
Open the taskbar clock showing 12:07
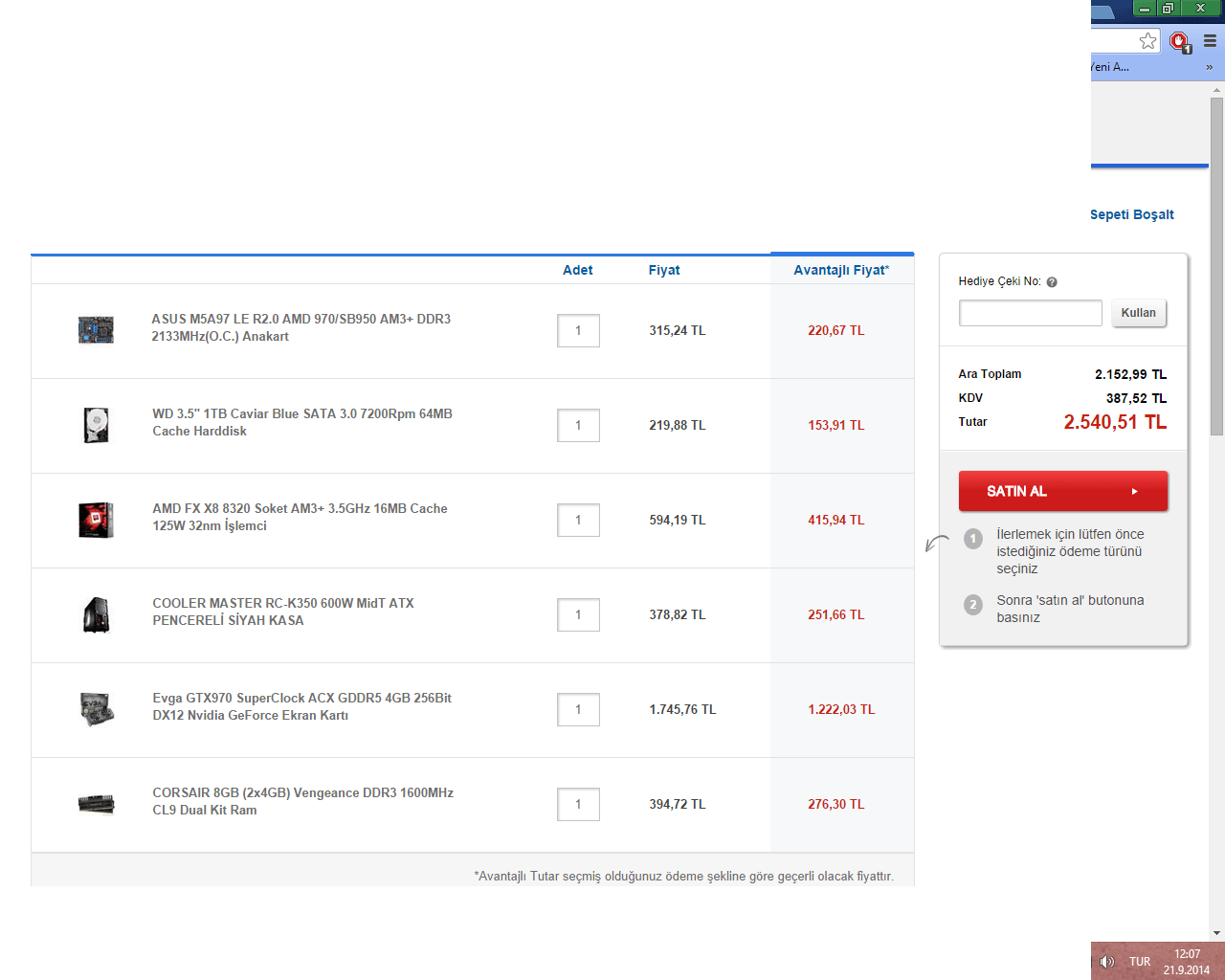coord(1187,962)
